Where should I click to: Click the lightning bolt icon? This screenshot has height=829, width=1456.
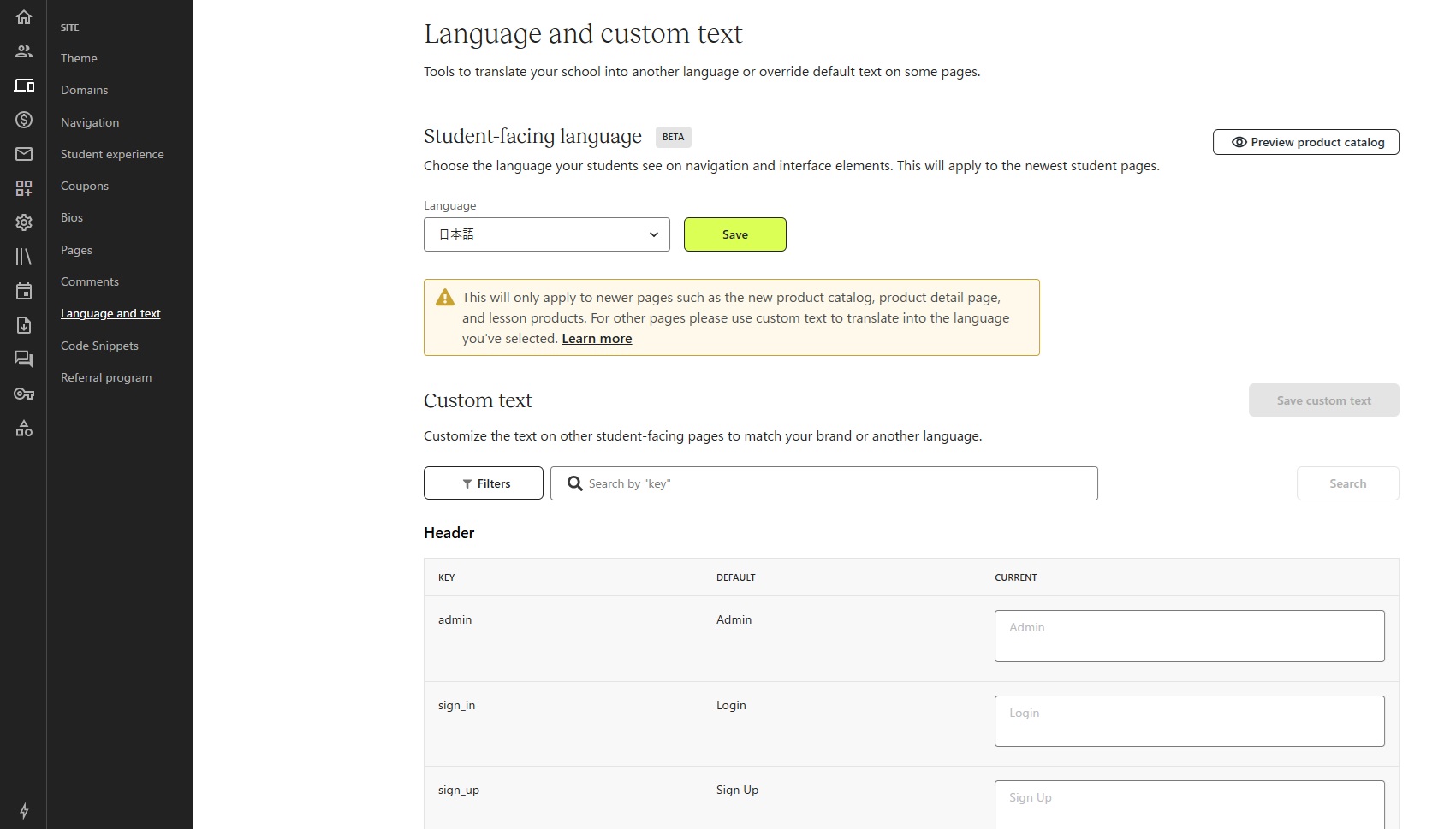pyautogui.click(x=24, y=810)
